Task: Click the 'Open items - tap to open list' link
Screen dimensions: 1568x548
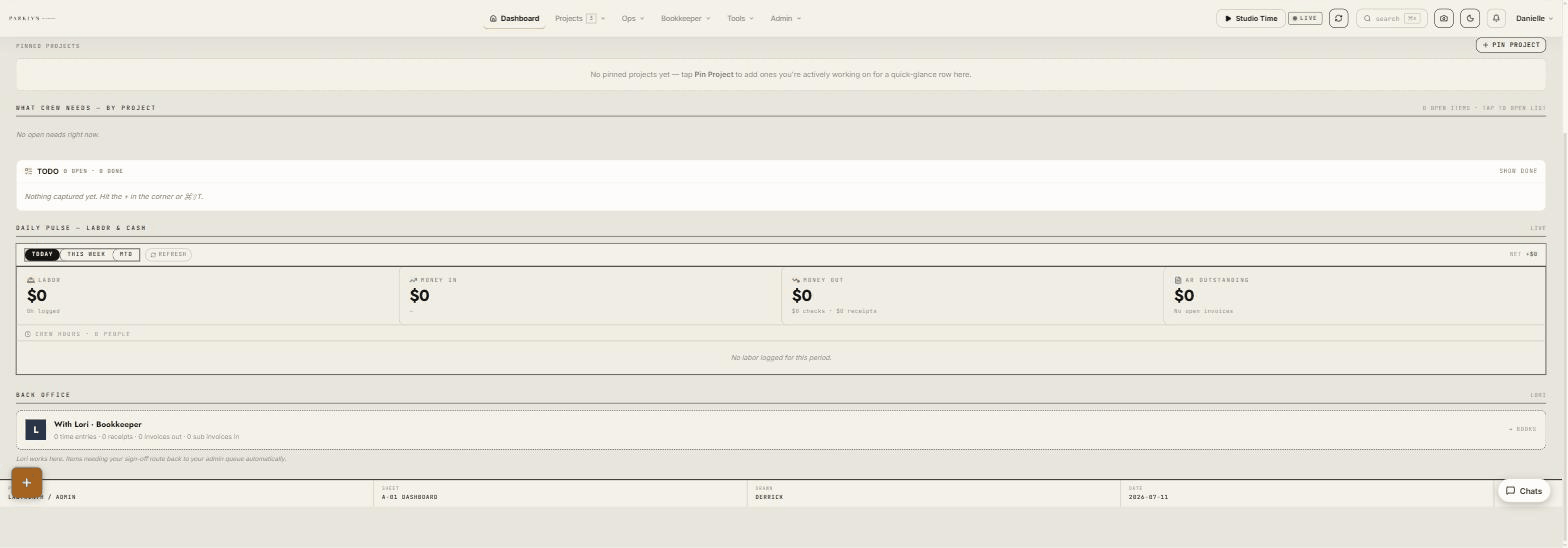Action: (x=1484, y=108)
